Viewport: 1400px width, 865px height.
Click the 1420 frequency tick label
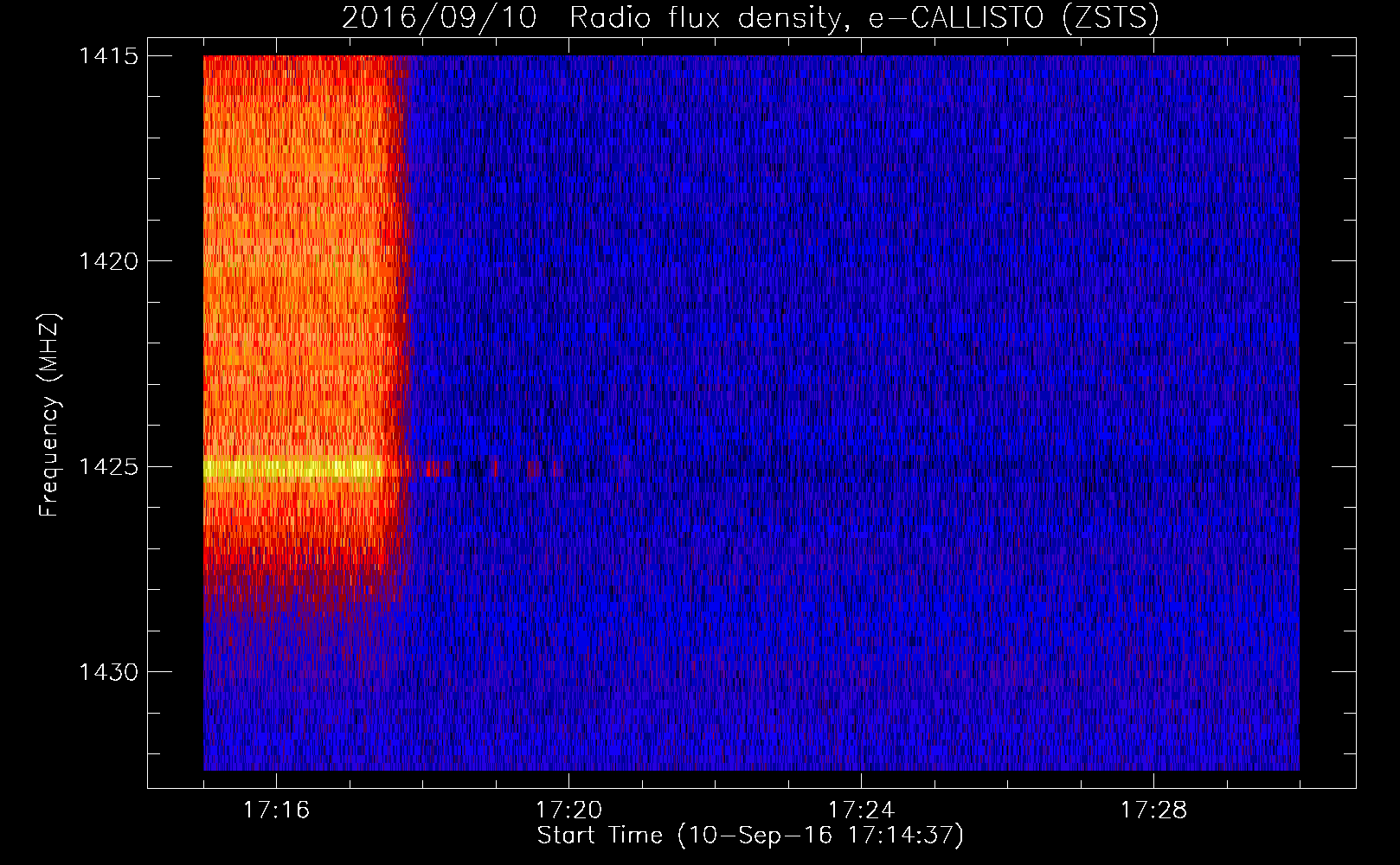[x=108, y=261]
